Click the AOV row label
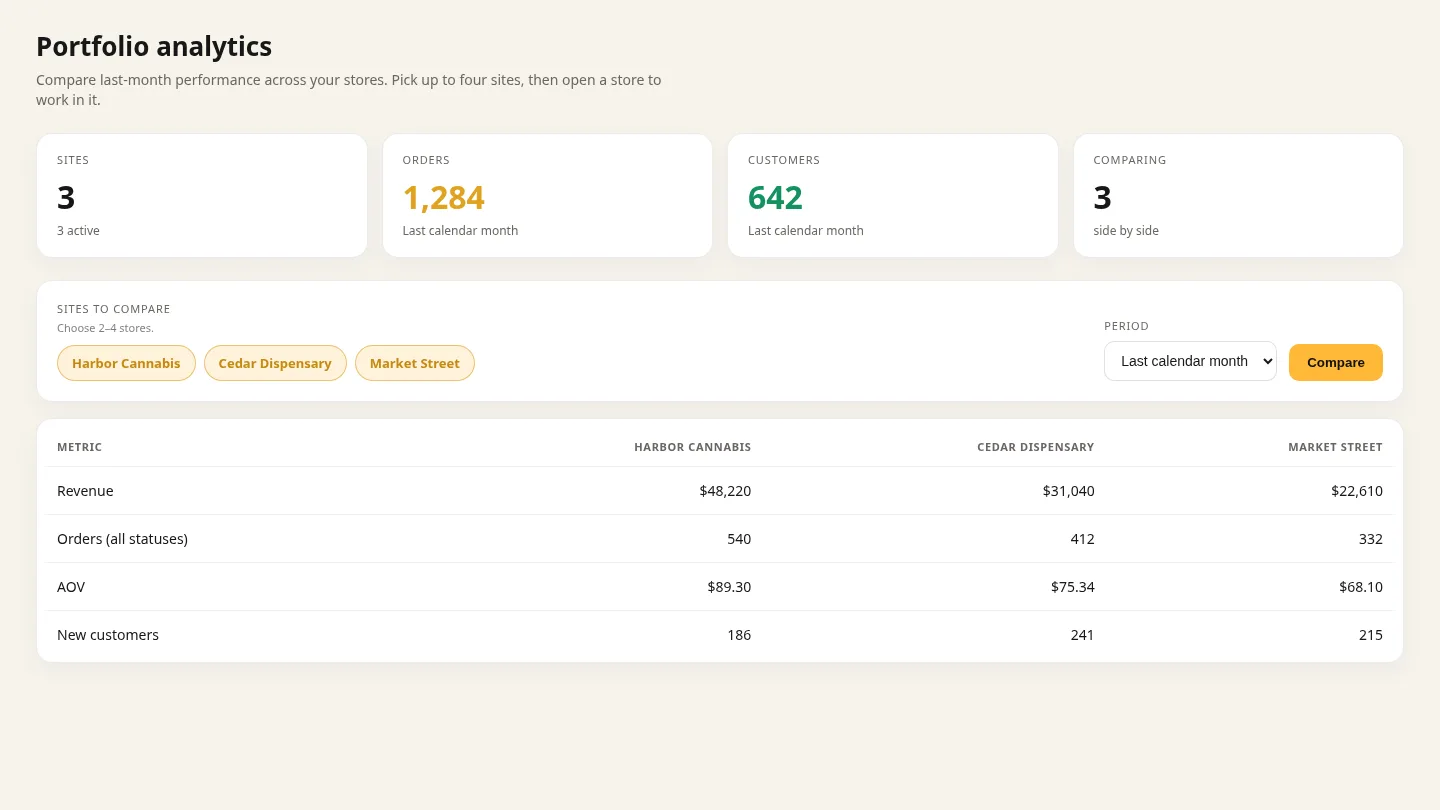 coord(71,587)
